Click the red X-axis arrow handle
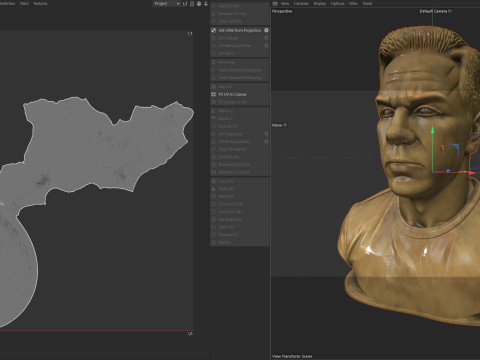 click(x=472, y=173)
